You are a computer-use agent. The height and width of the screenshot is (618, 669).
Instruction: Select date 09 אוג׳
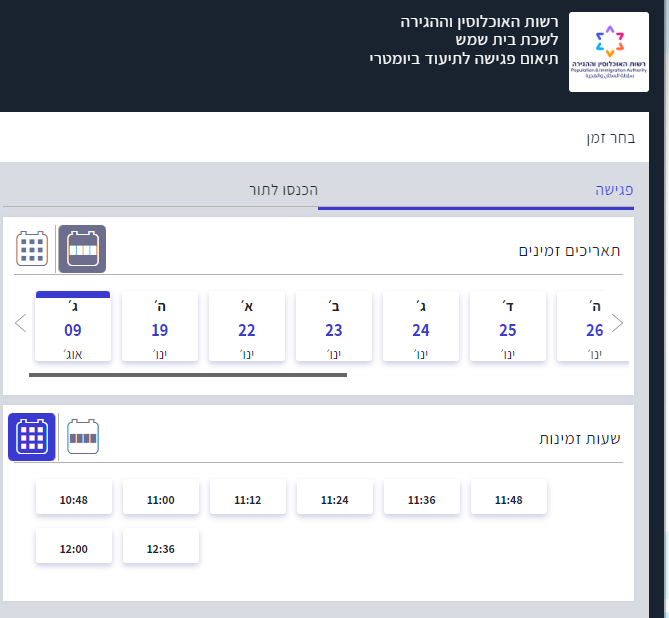click(x=73, y=327)
